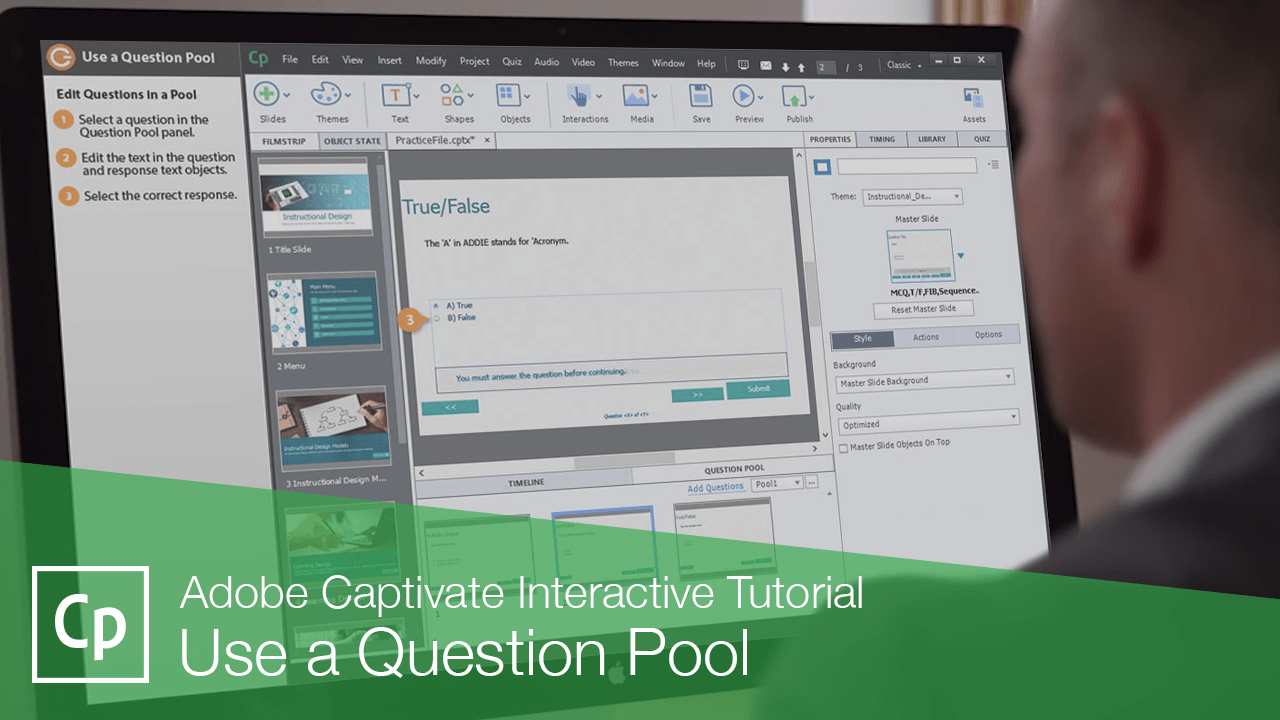Click the Objects toolbar icon
Viewport: 1280px width, 720px height.
(509, 95)
